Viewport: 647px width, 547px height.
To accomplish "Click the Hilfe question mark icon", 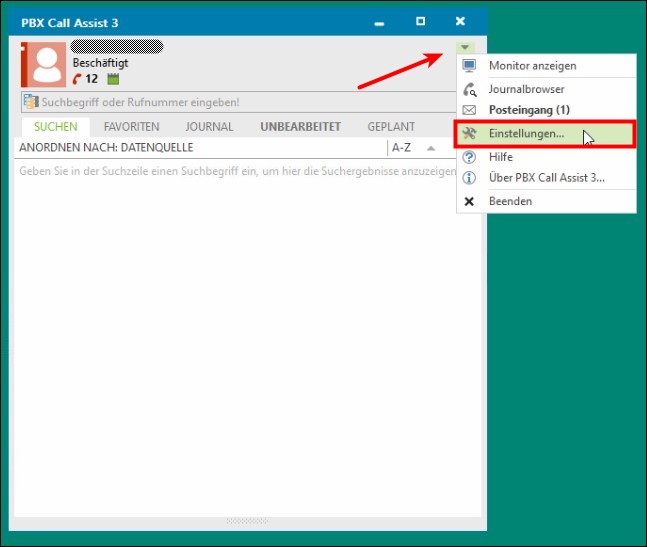I will (469, 158).
